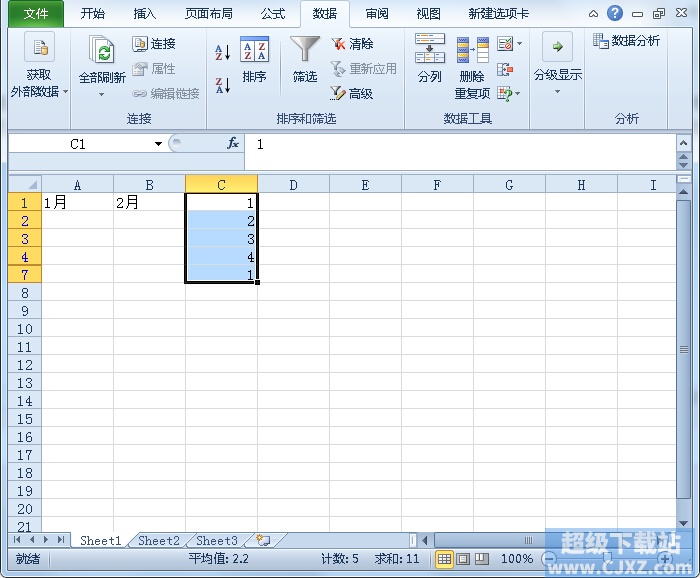Screen dimensions: 700x578
Task: Switch to Formulas (公式) tab
Action: coord(273,14)
